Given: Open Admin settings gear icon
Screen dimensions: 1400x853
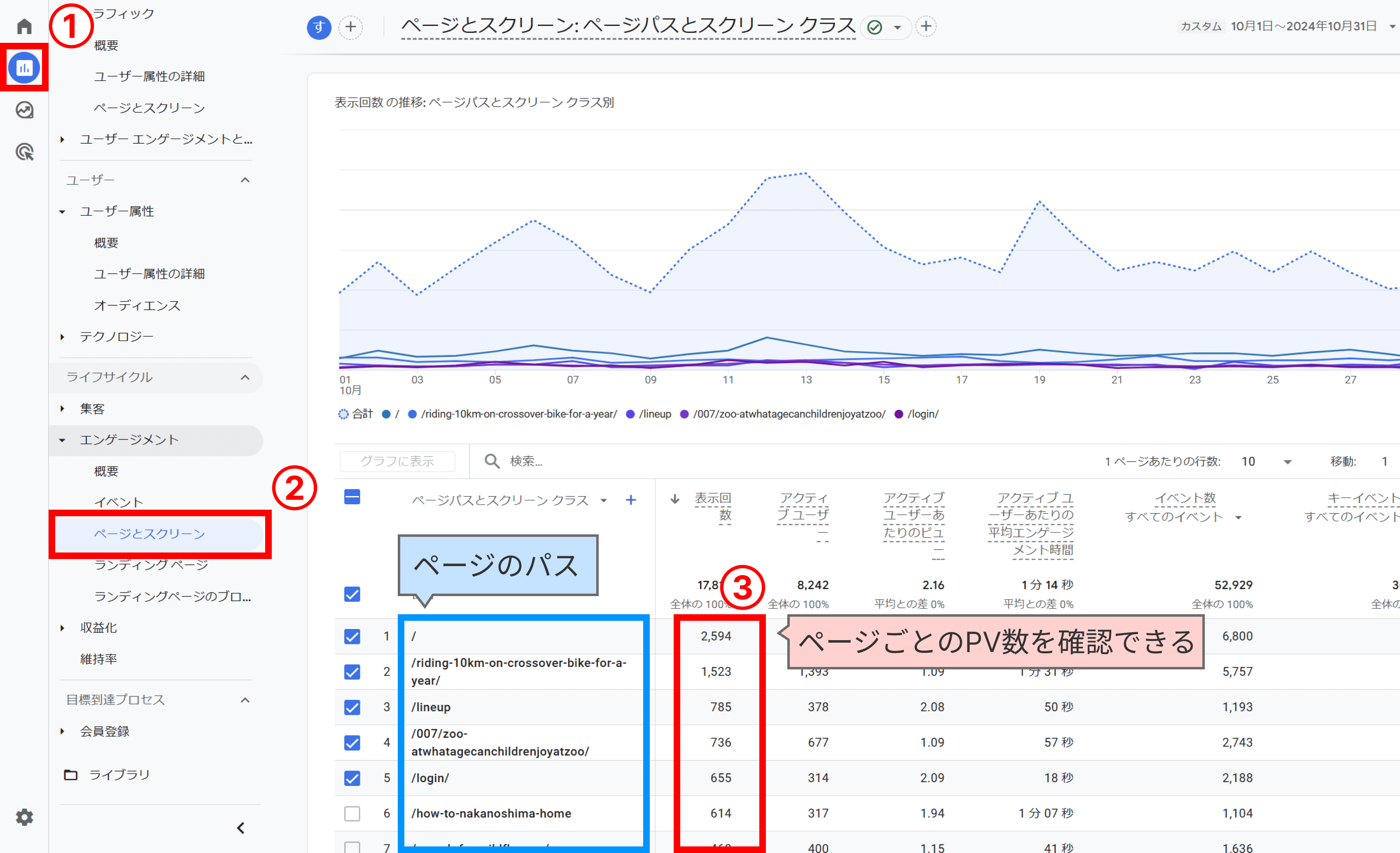Looking at the screenshot, I should [24, 817].
